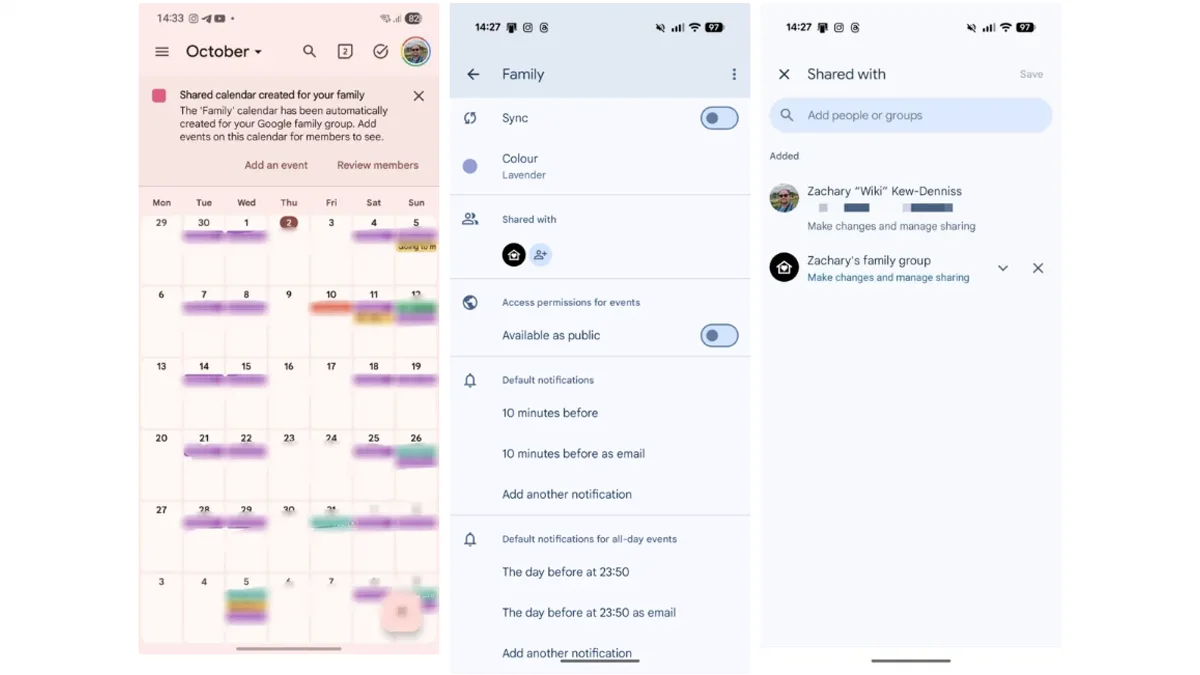Screen dimensions: 1200x675
Task: Tap Review members link
Action: click(378, 165)
